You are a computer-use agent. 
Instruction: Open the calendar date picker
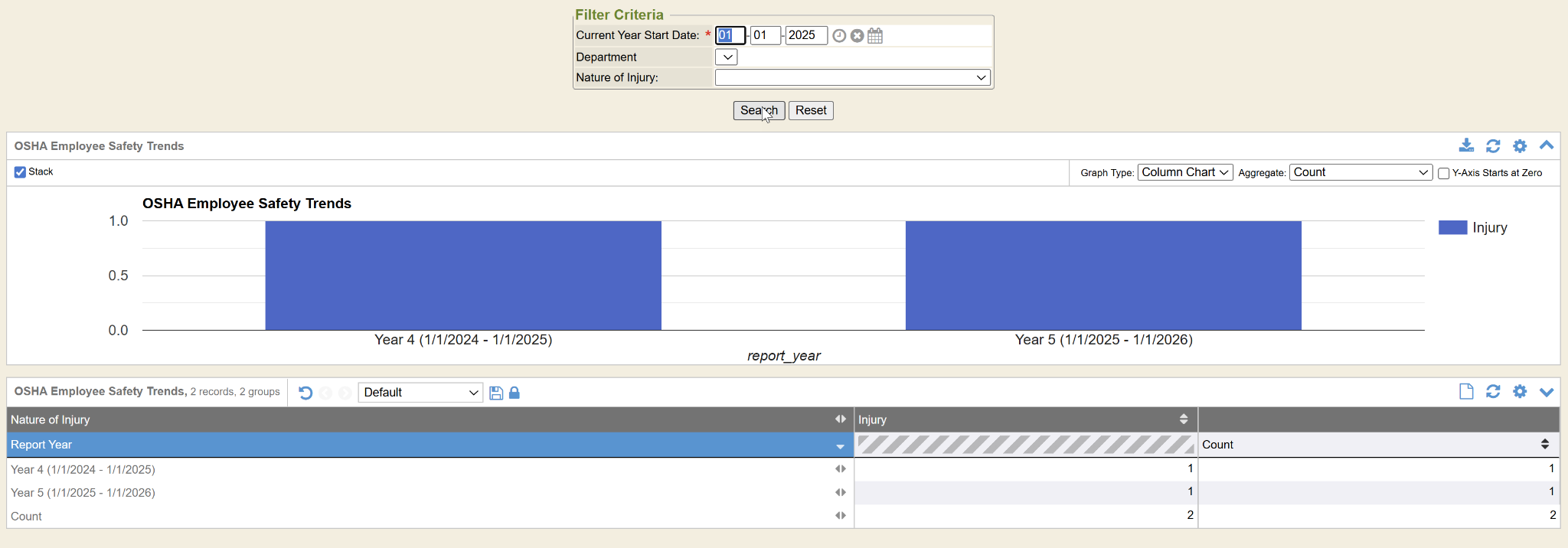(x=875, y=36)
